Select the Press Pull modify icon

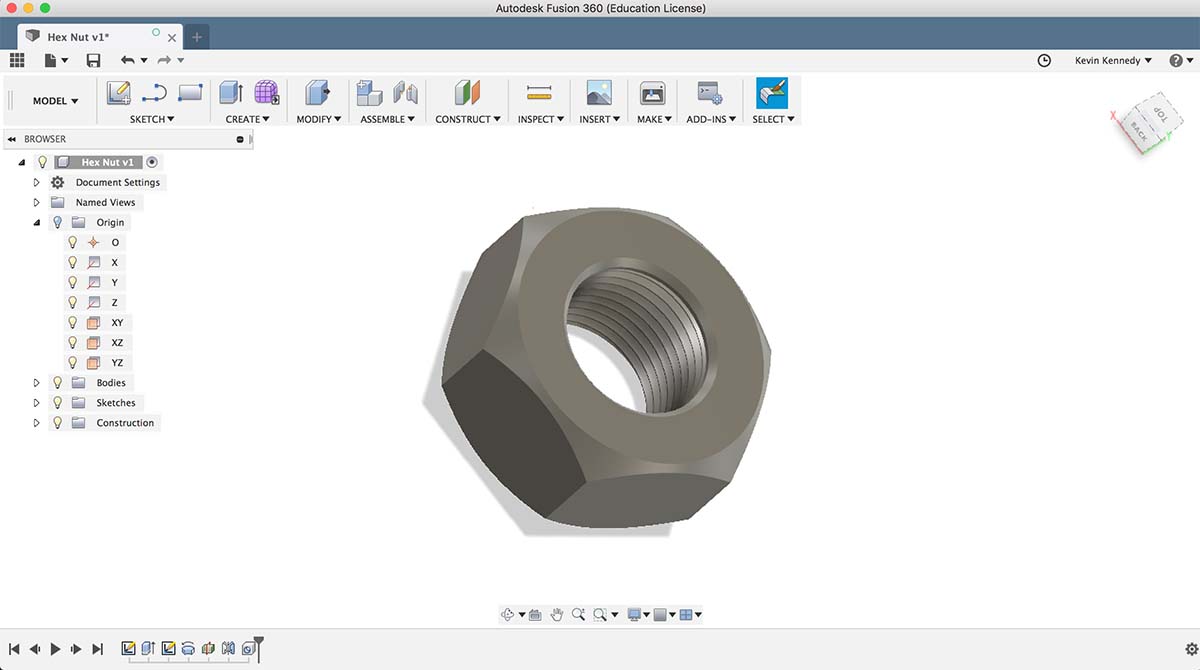click(318, 93)
